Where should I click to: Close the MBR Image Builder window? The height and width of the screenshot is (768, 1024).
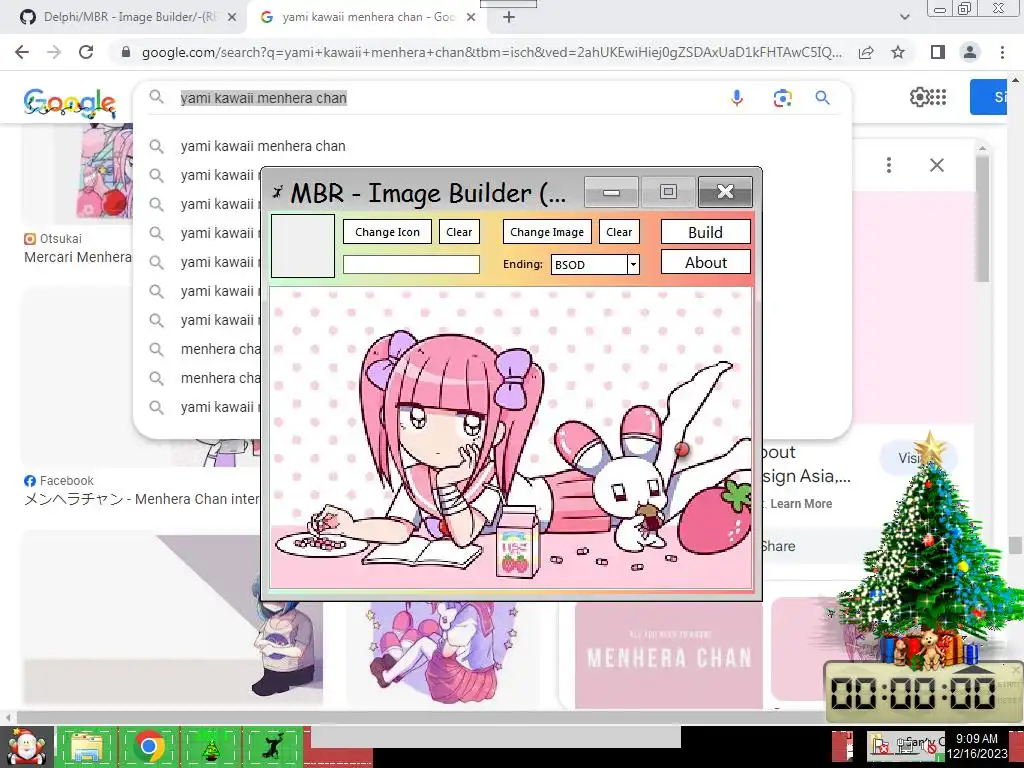click(x=725, y=192)
